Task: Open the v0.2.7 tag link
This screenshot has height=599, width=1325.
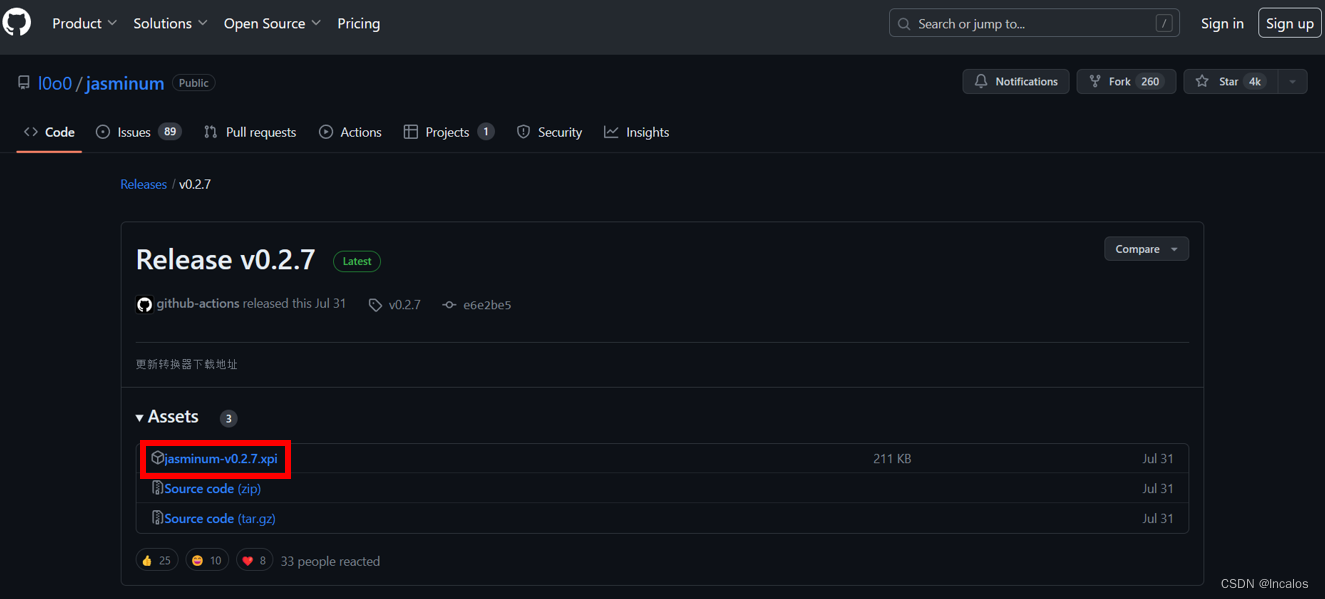Action: click(395, 304)
